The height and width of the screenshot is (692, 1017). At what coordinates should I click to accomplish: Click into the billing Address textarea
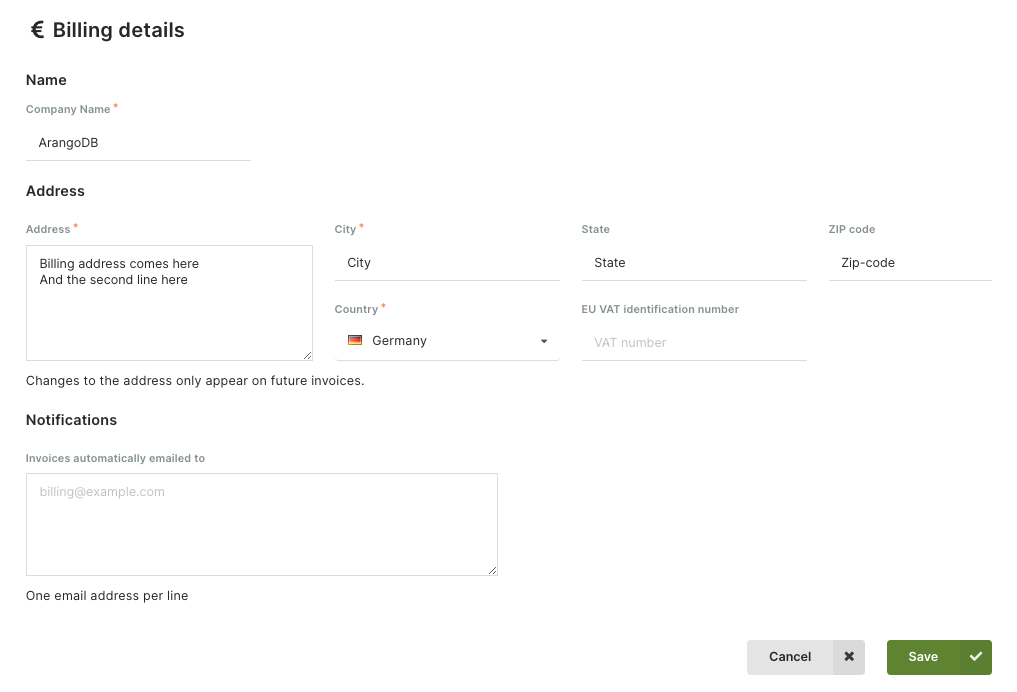pos(169,303)
